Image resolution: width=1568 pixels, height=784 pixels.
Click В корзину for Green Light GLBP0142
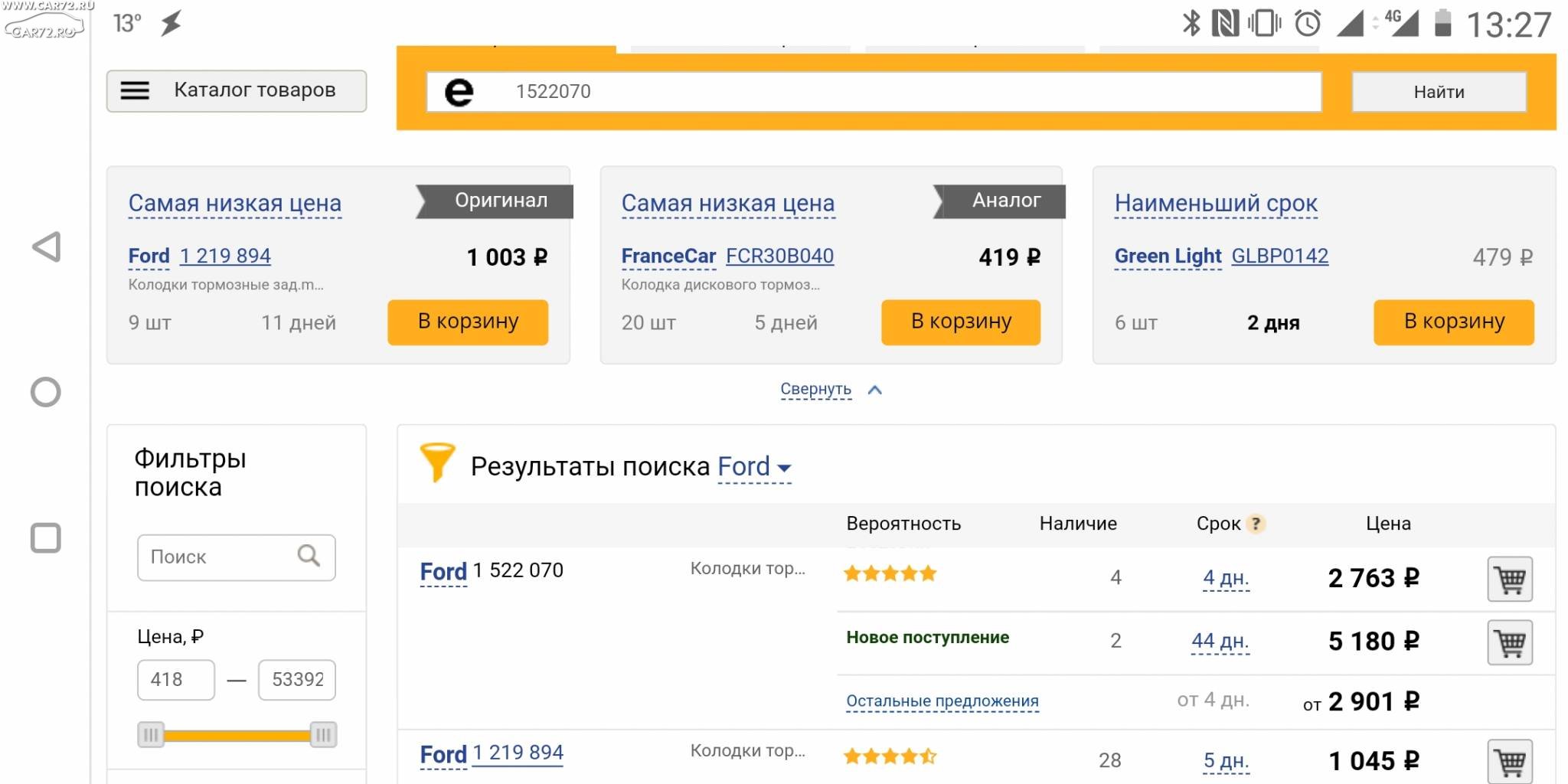pos(1454,322)
